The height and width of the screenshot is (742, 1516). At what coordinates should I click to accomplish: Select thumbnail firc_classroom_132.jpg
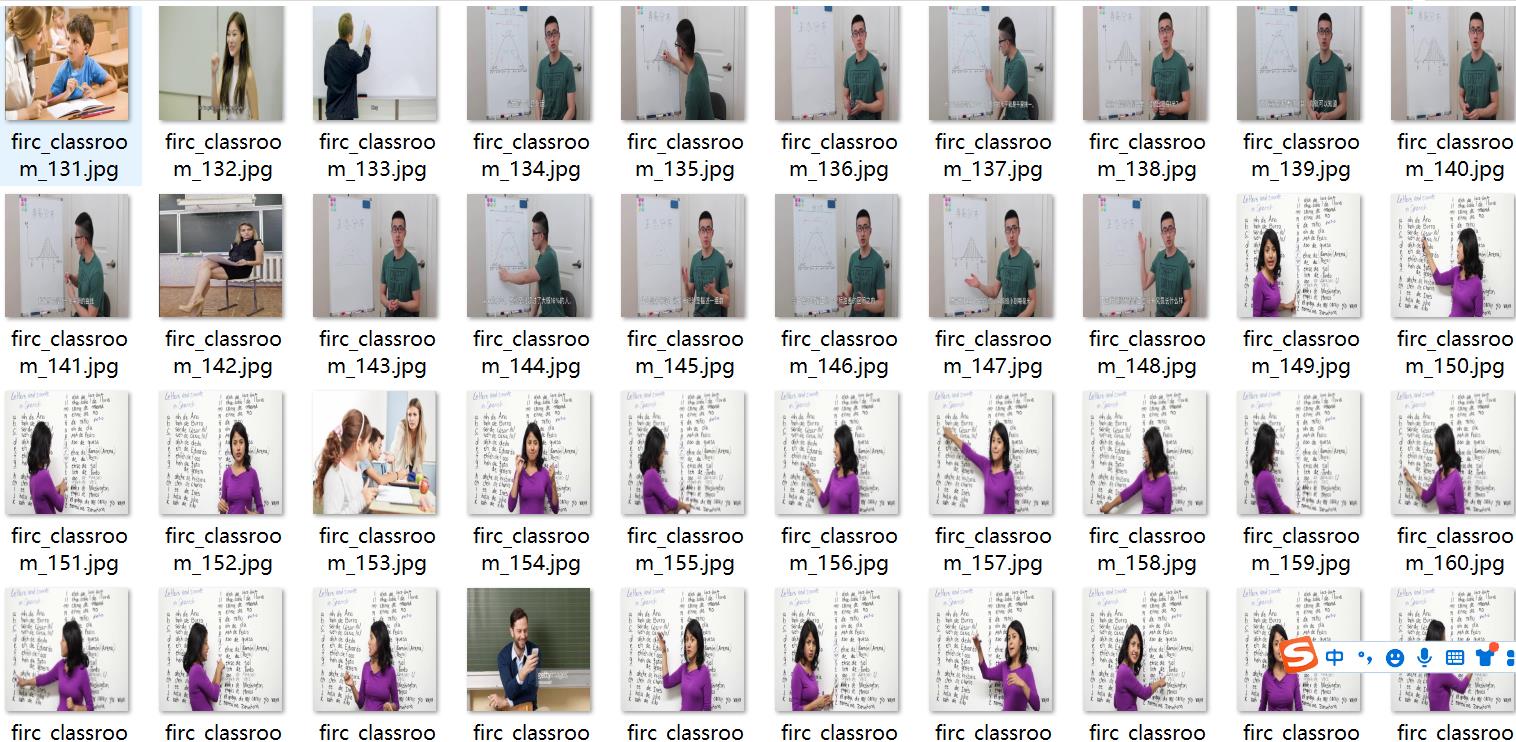point(221,63)
